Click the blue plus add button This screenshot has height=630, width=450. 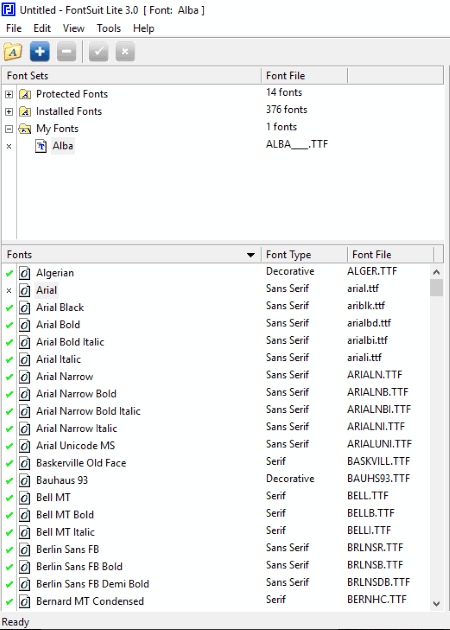click(x=40, y=51)
